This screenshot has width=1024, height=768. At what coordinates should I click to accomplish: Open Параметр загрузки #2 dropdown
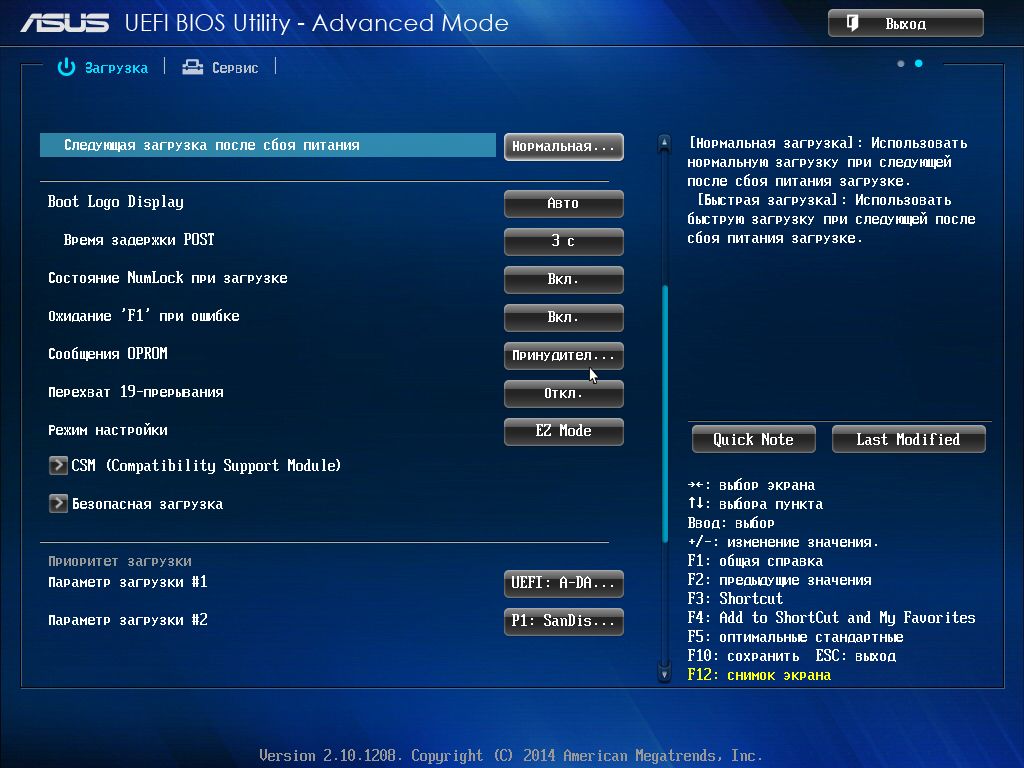(564, 621)
